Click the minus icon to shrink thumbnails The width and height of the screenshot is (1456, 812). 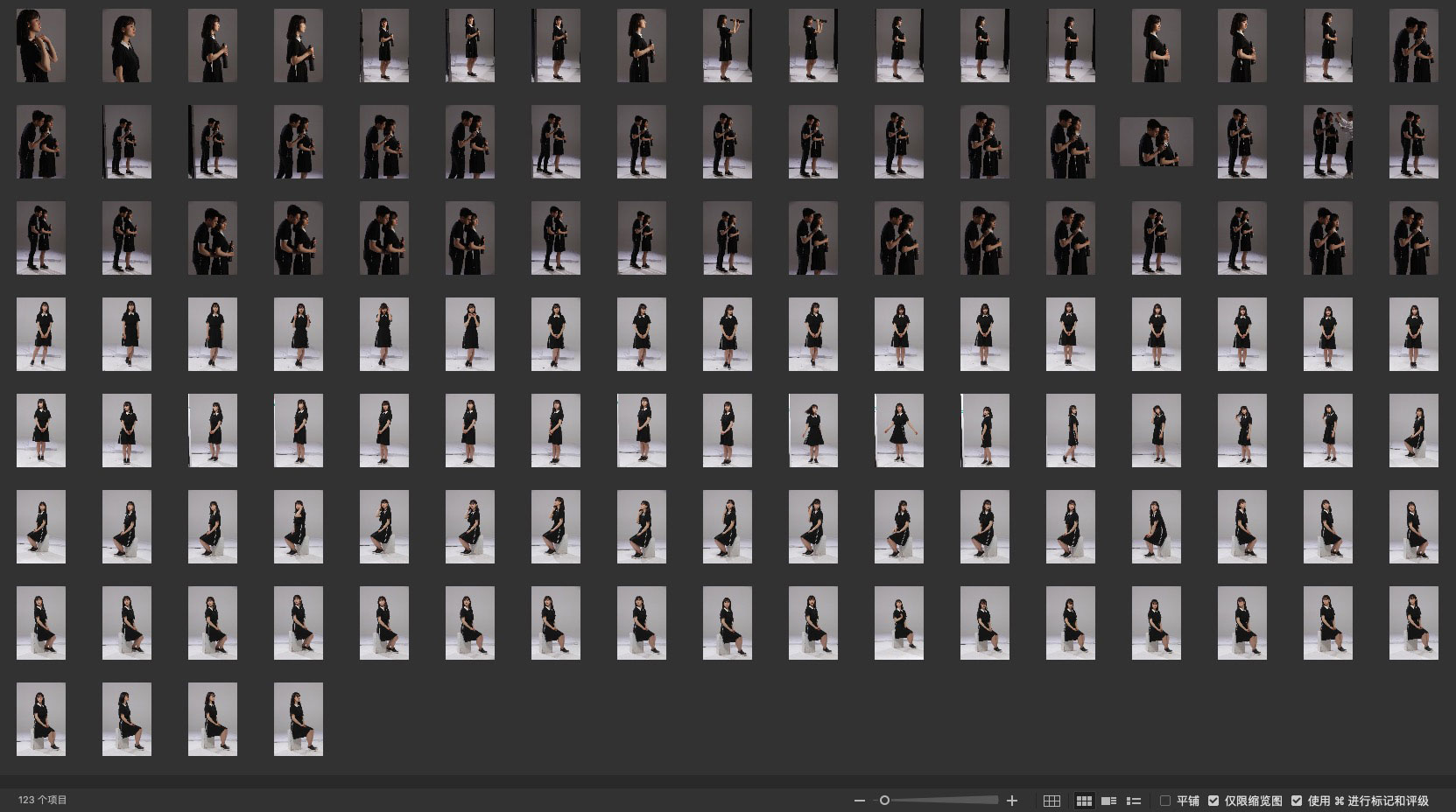(859, 801)
